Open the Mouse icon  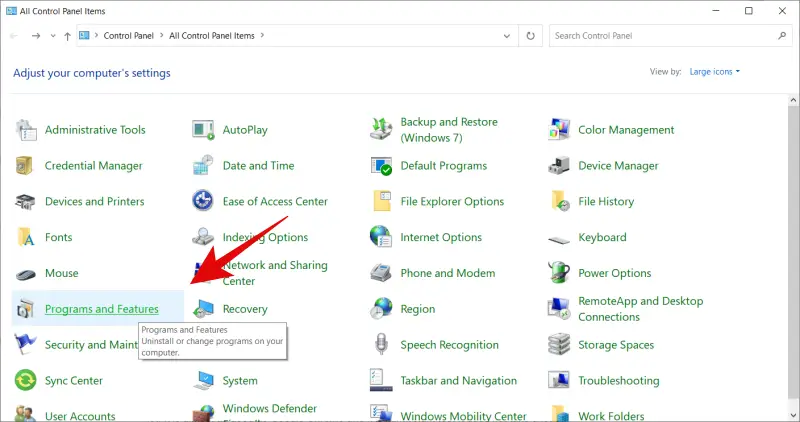coord(26,275)
